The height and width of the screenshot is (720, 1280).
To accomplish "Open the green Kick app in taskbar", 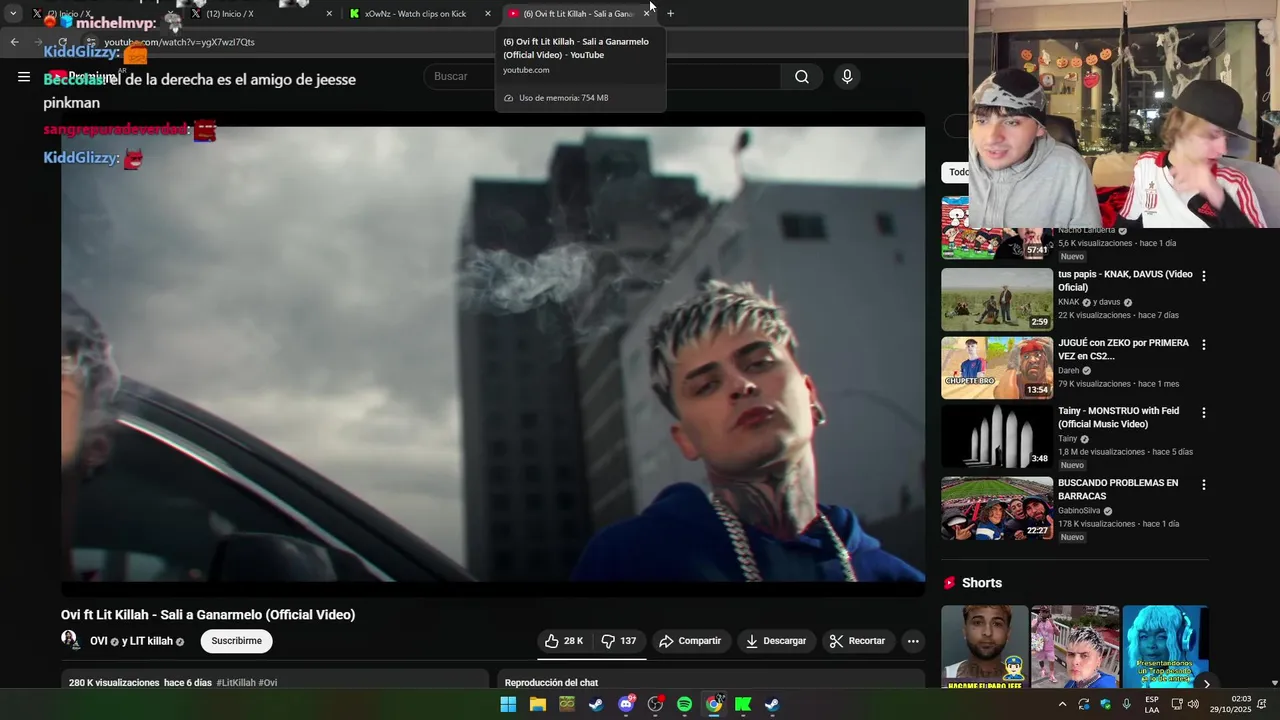I will coord(743,704).
